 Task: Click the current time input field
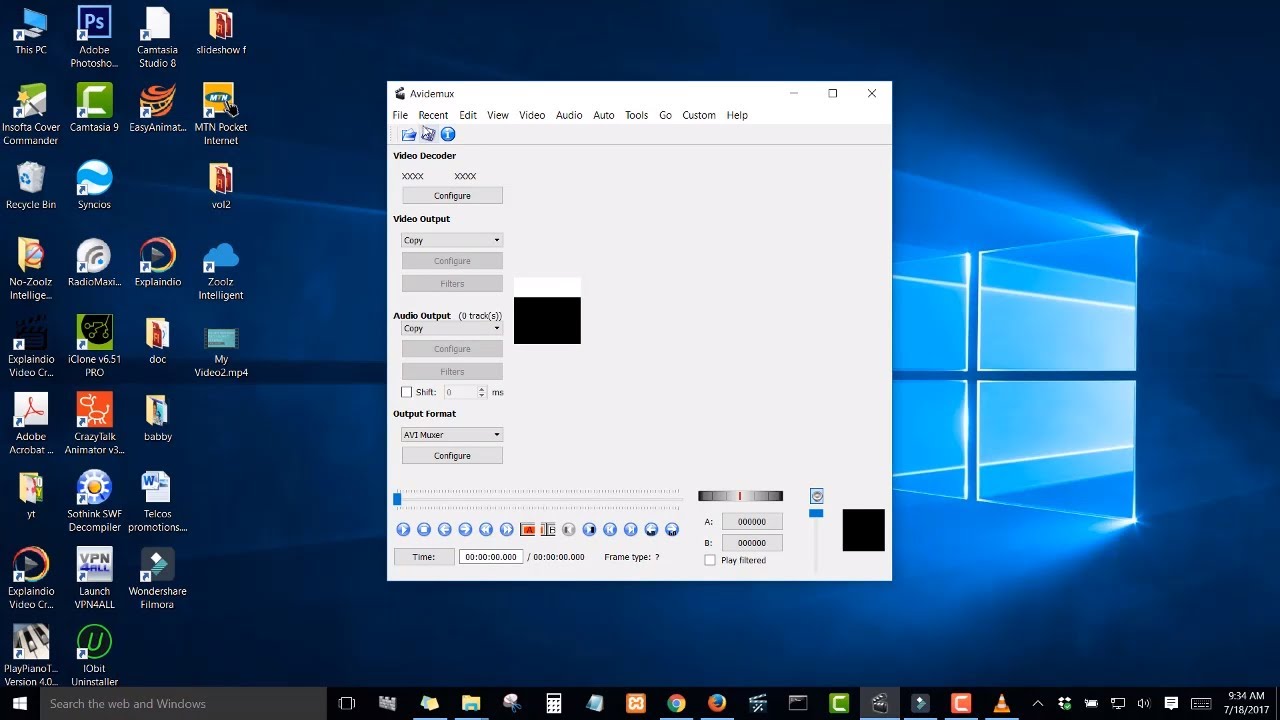coord(491,557)
